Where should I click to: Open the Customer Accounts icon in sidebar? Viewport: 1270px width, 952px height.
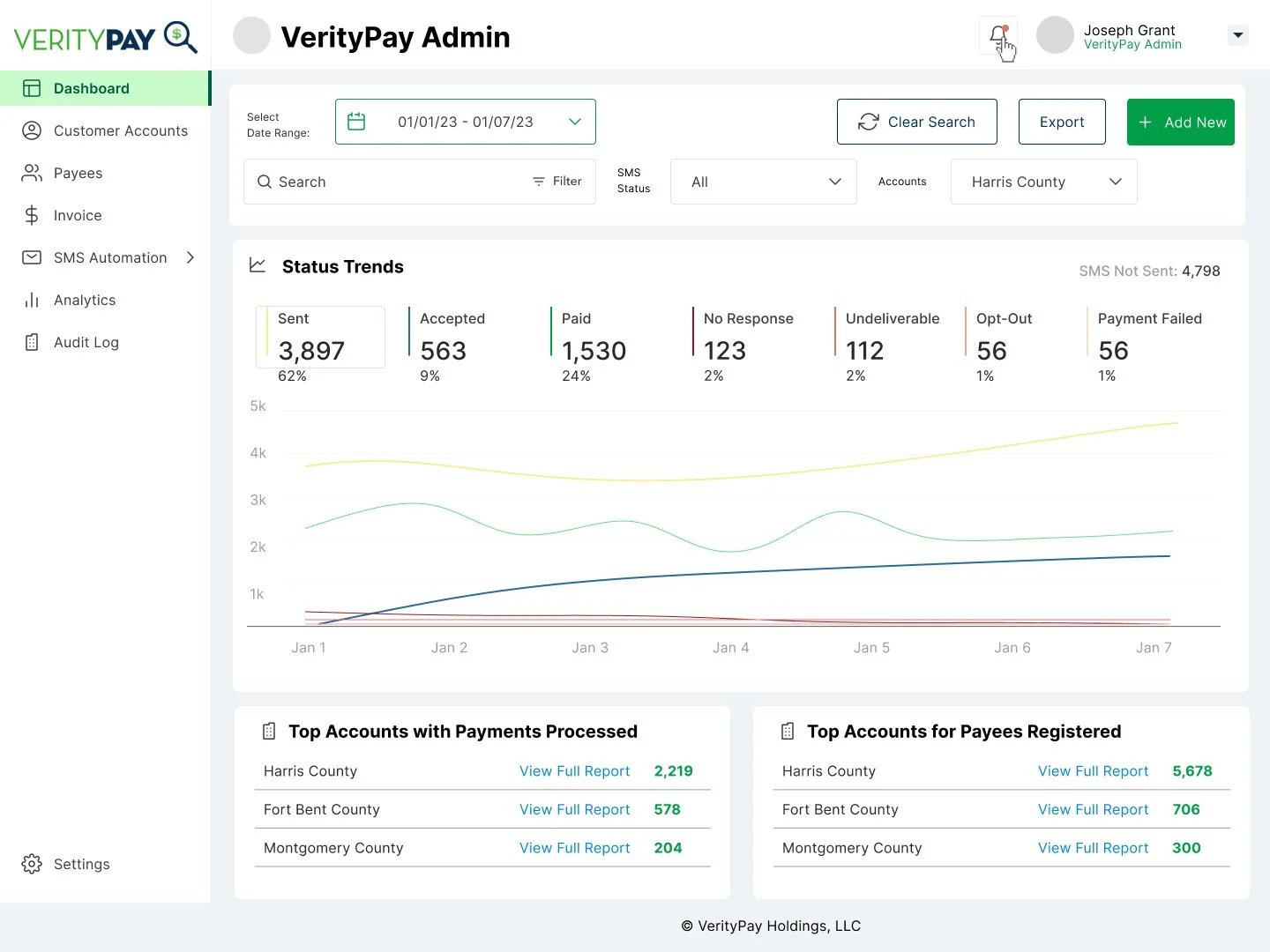click(x=32, y=130)
